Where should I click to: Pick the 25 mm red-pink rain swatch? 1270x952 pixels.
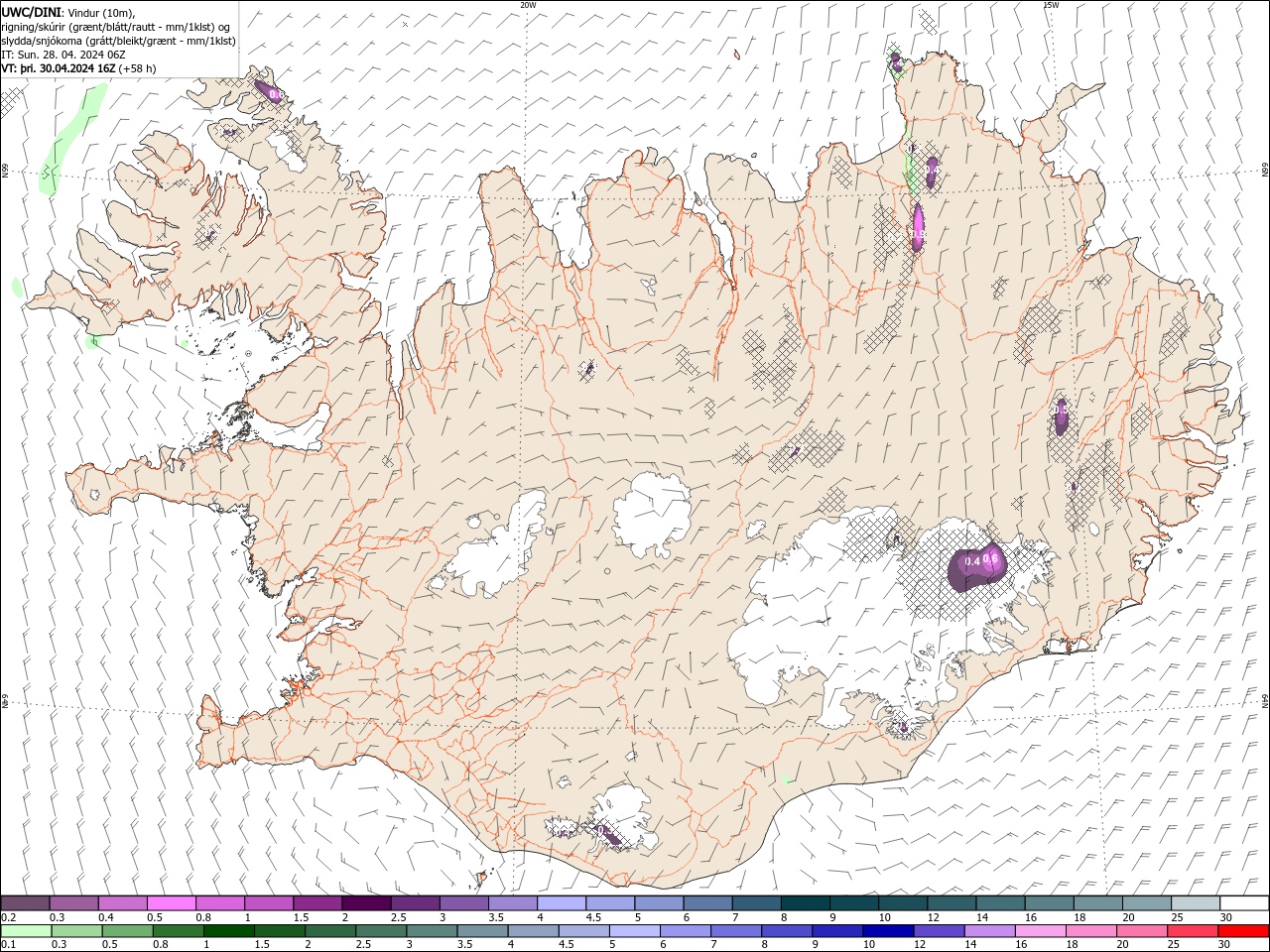tap(1194, 931)
